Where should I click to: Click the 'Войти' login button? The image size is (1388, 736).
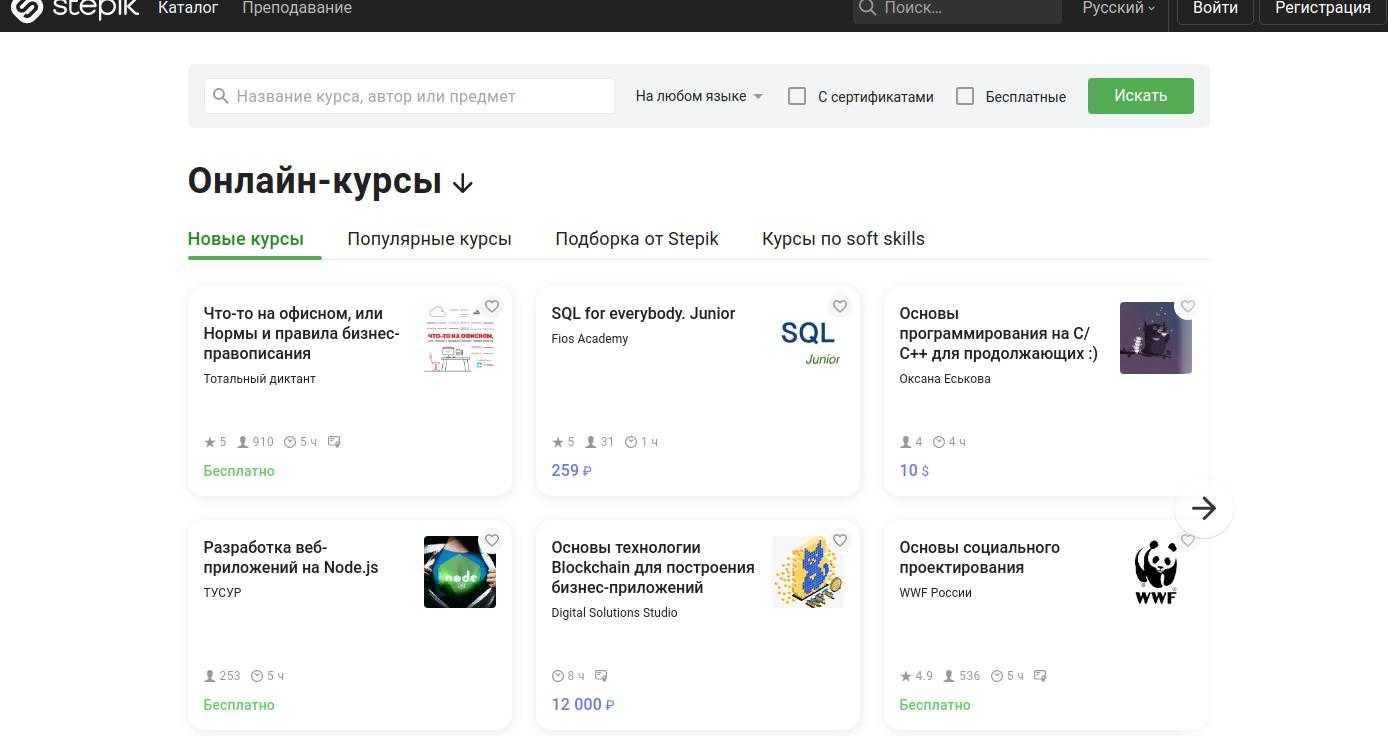pos(1215,9)
